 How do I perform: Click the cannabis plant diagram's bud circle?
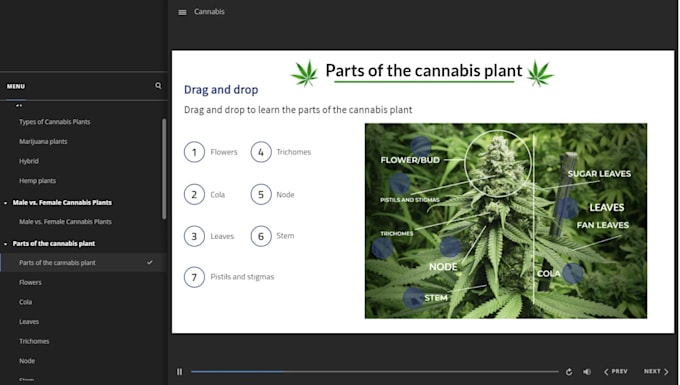[x=498, y=163]
